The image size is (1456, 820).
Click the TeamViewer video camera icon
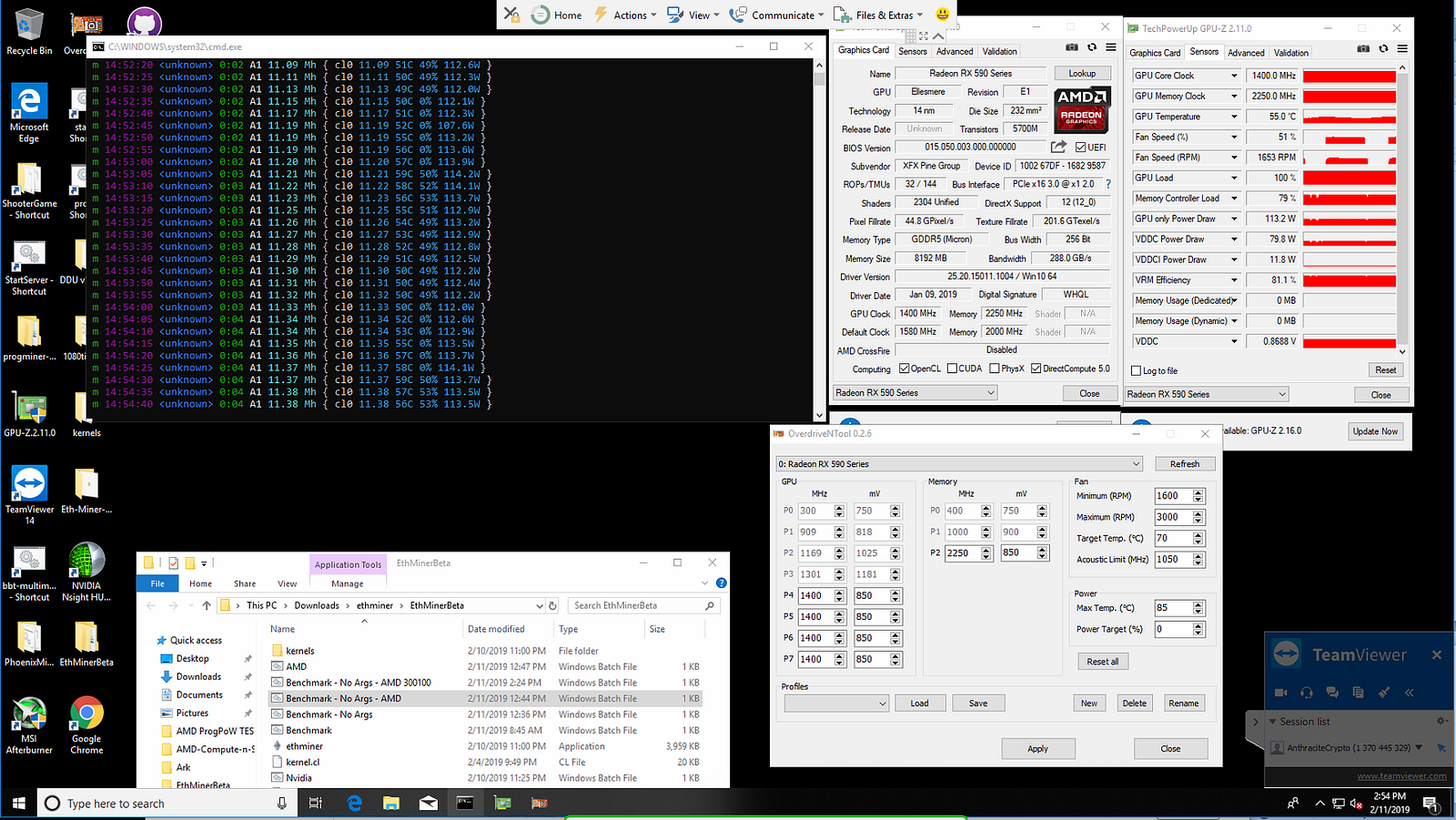point(1280,693)
